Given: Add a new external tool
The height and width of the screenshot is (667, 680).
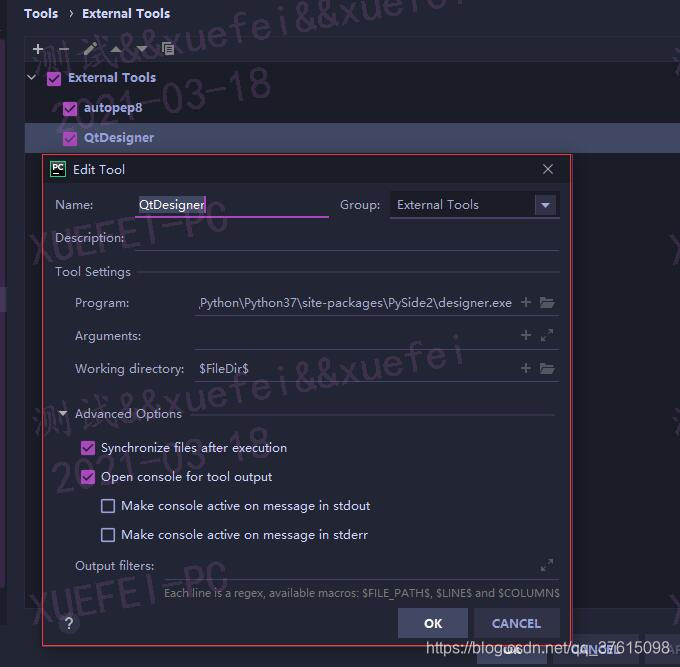Looking at the screenshot, I should pos(38,49).
